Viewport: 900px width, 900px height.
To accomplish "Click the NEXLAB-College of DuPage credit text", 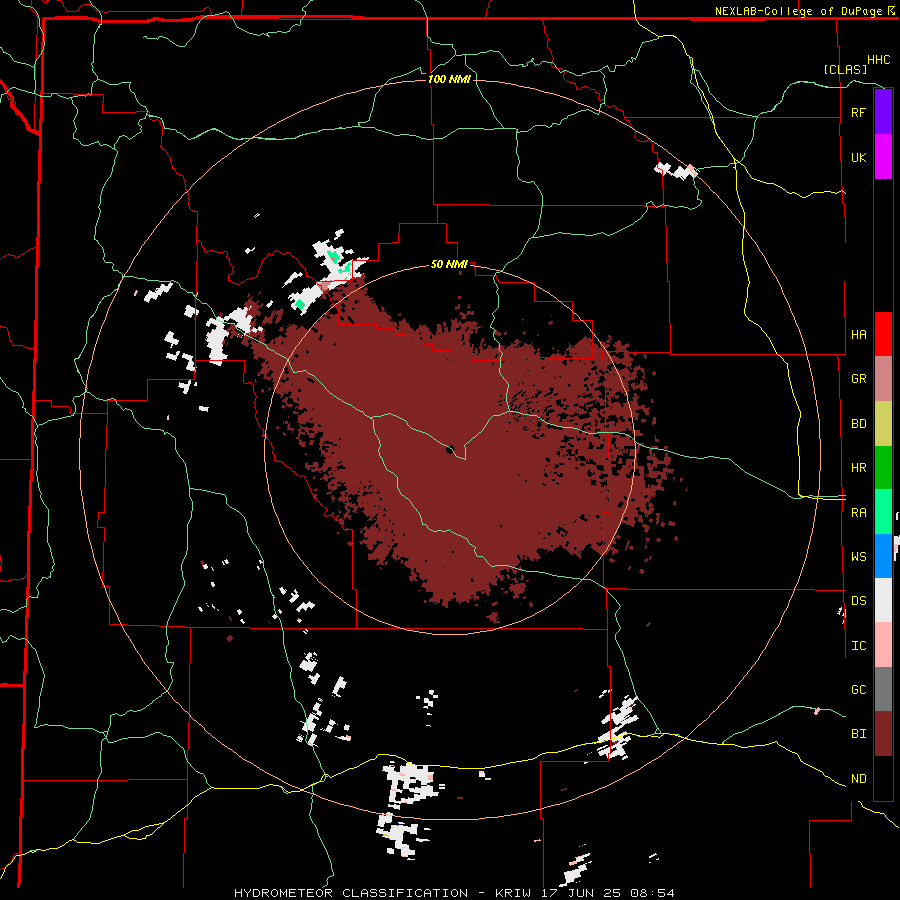I will tap(800, 11).
